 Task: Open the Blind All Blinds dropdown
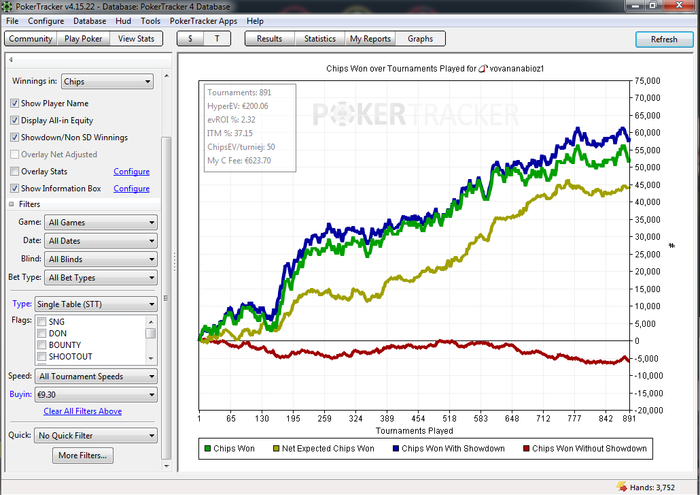click(x=101, y=259)
